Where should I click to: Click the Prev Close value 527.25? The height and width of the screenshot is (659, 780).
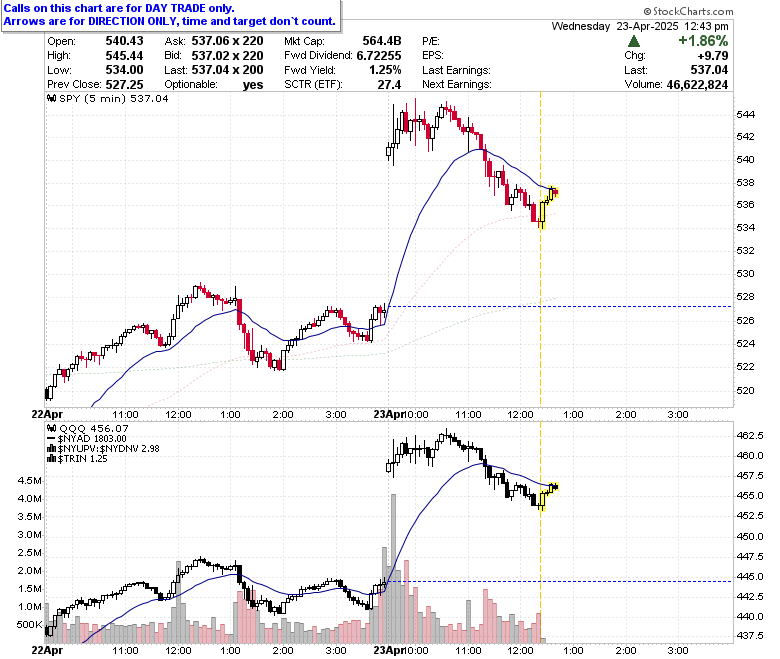[124, 85]
